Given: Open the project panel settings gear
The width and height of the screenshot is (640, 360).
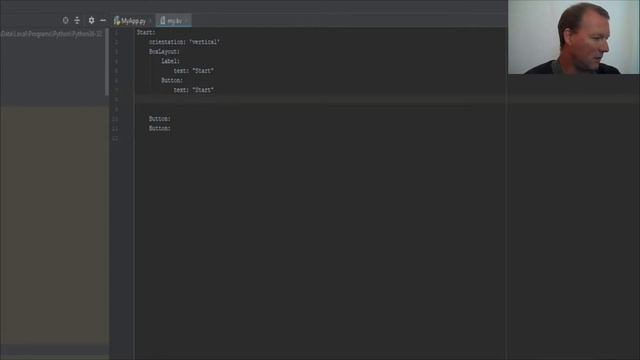Looking at the screenshot, I should pyautogui.click(x=91, y=20).
